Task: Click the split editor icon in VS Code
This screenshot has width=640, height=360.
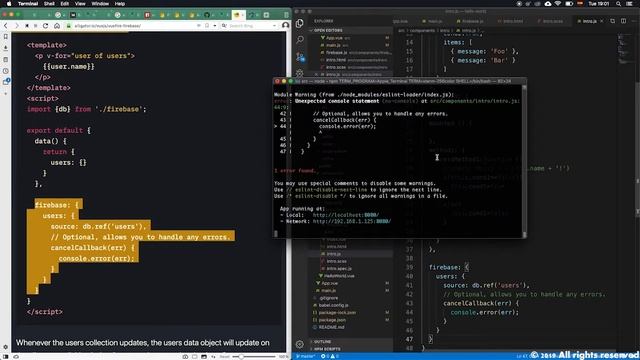Action: coord(623,21)
